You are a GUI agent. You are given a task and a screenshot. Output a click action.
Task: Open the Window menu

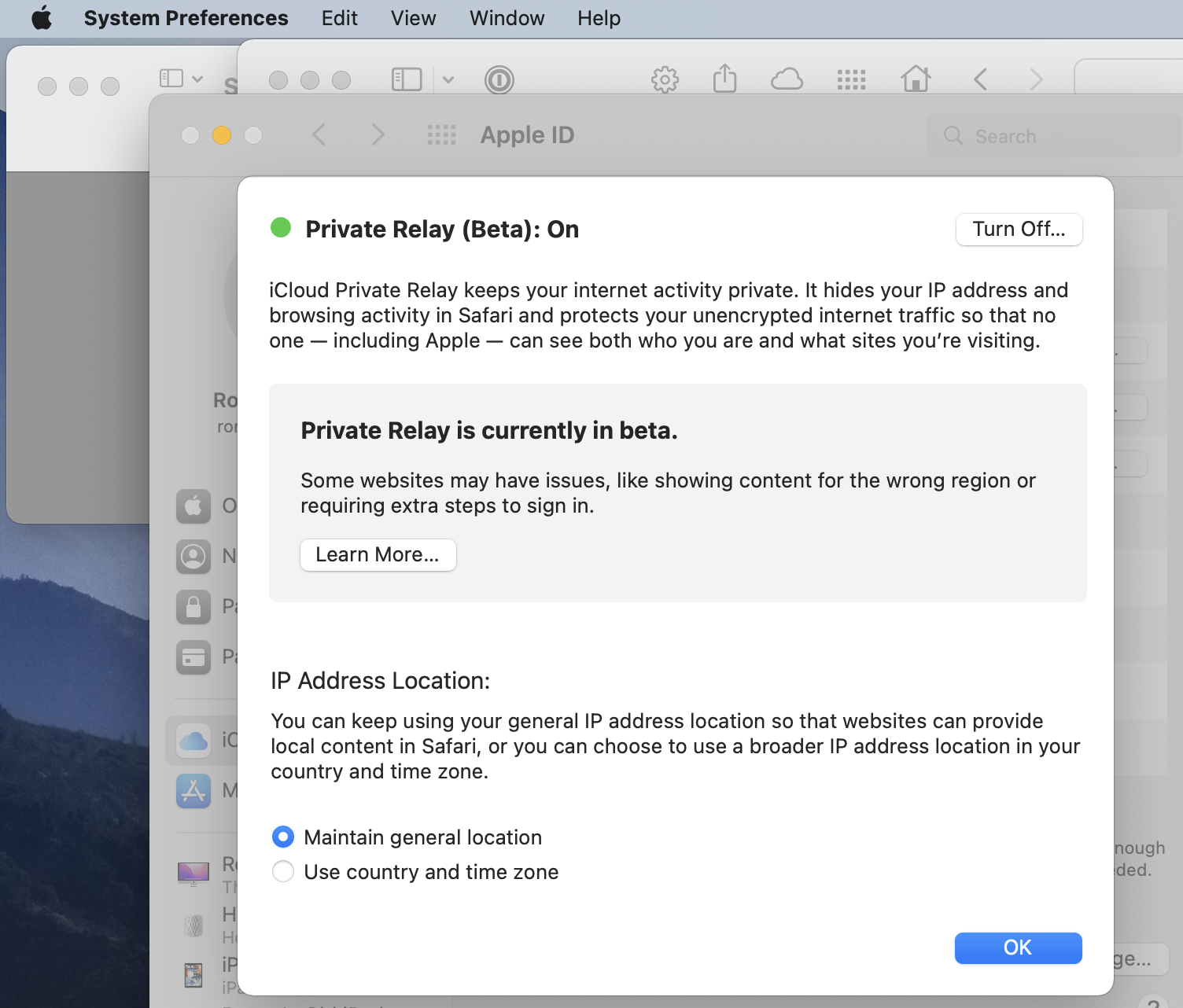coord(507,18)
